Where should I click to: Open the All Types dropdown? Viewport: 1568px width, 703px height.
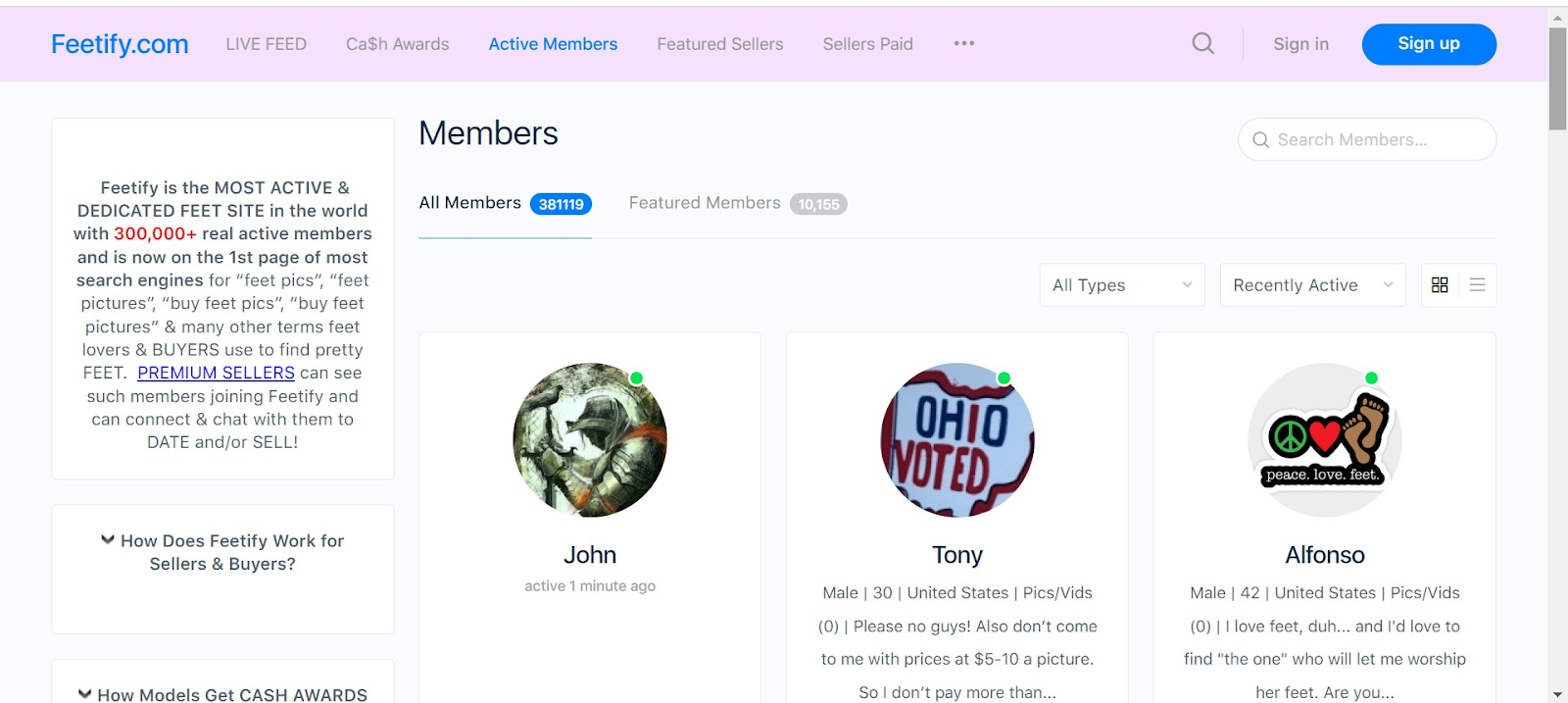point(1122,285)
